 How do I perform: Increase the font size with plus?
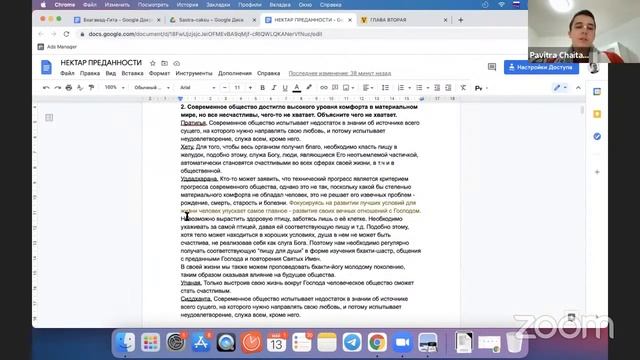pyautogui.click(x=250, y=88)
